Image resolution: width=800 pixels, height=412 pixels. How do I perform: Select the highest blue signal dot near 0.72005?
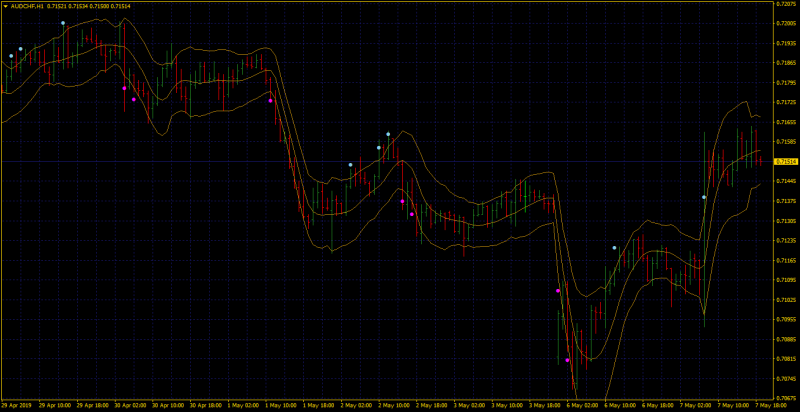tap(63, 23)
